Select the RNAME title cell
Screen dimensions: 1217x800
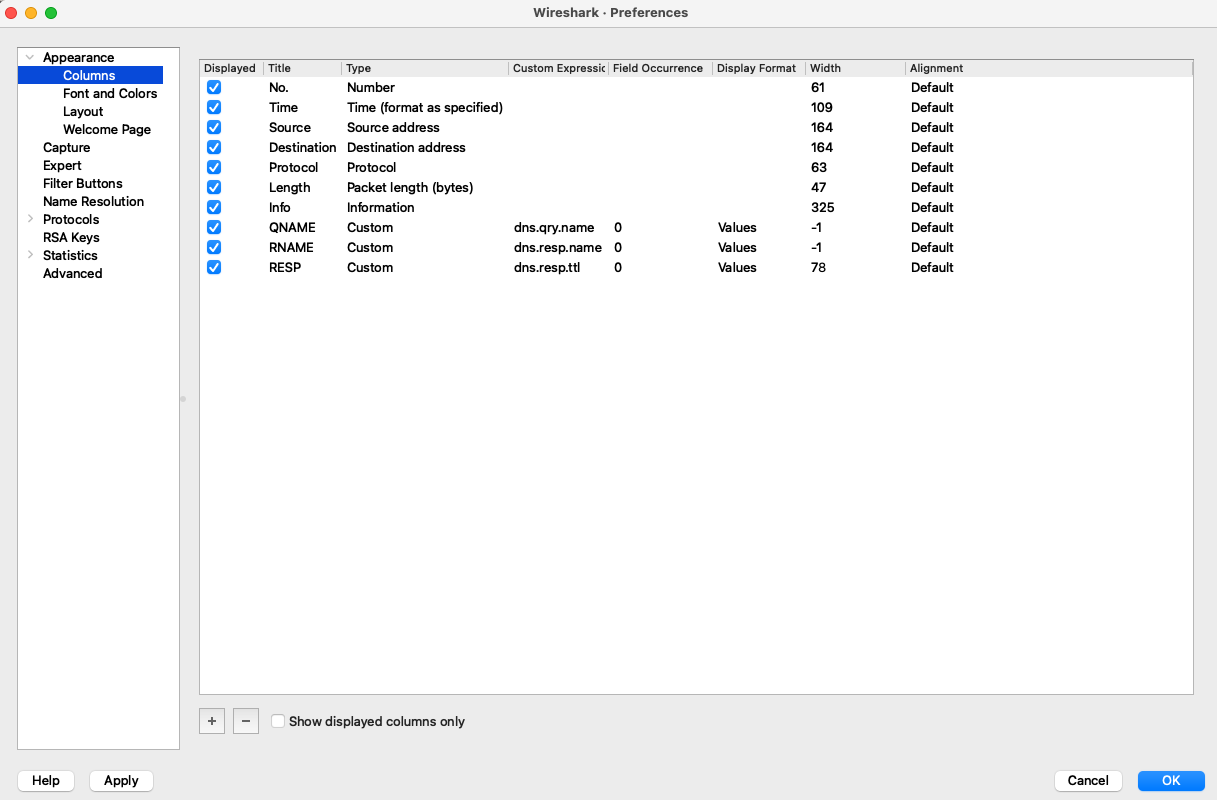pyautogui.click(x=291, y=247)
